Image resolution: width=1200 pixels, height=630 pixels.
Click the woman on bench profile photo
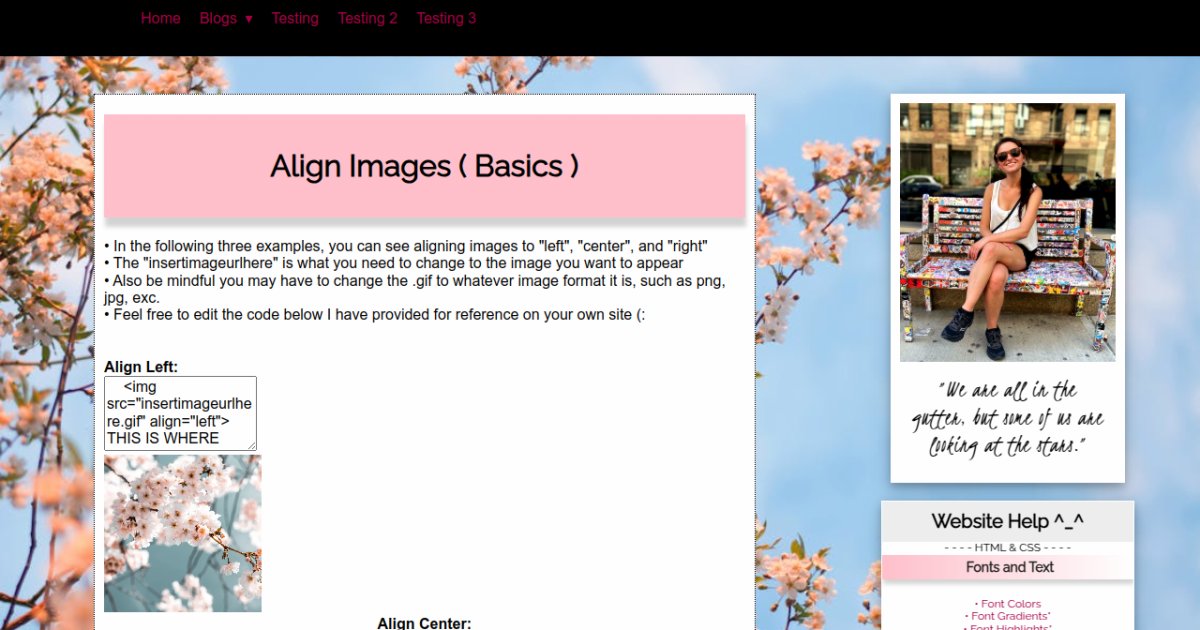[x=1007, y=232]
